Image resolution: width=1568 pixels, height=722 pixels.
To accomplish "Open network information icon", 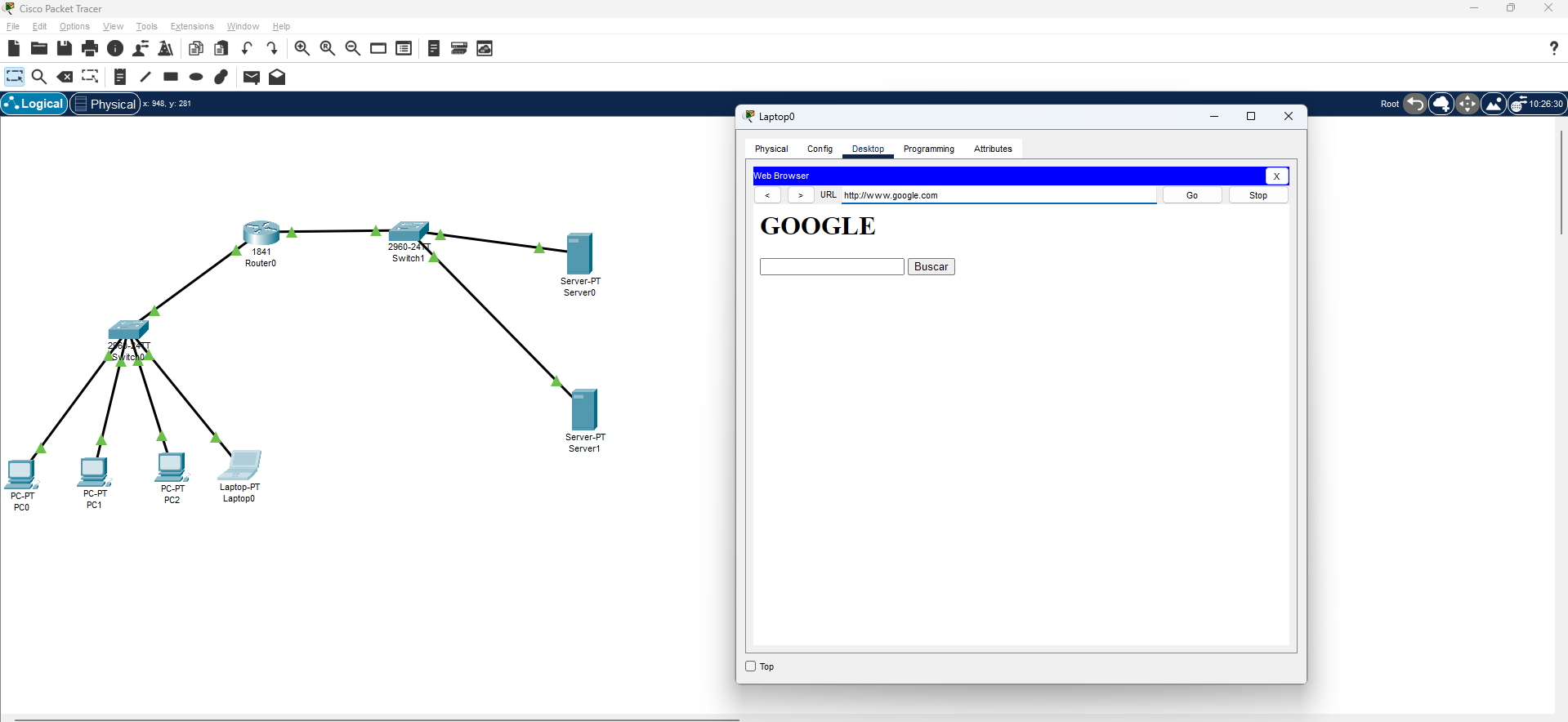I will [115, 48].
